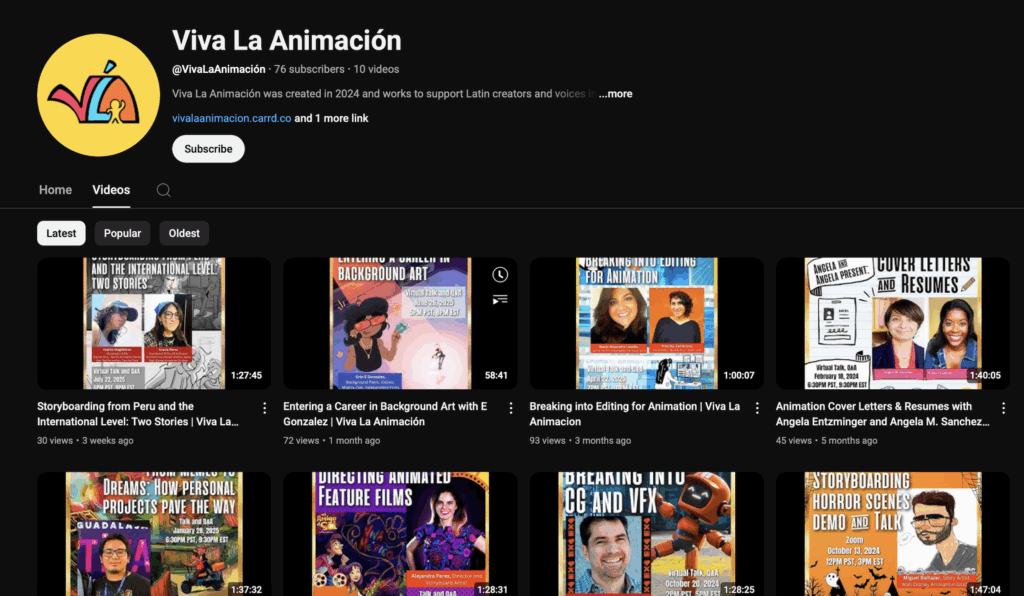1024x596 pixels.
Task: Click Watch Later clock on Background Art video
Action: [x=500, y=275]
